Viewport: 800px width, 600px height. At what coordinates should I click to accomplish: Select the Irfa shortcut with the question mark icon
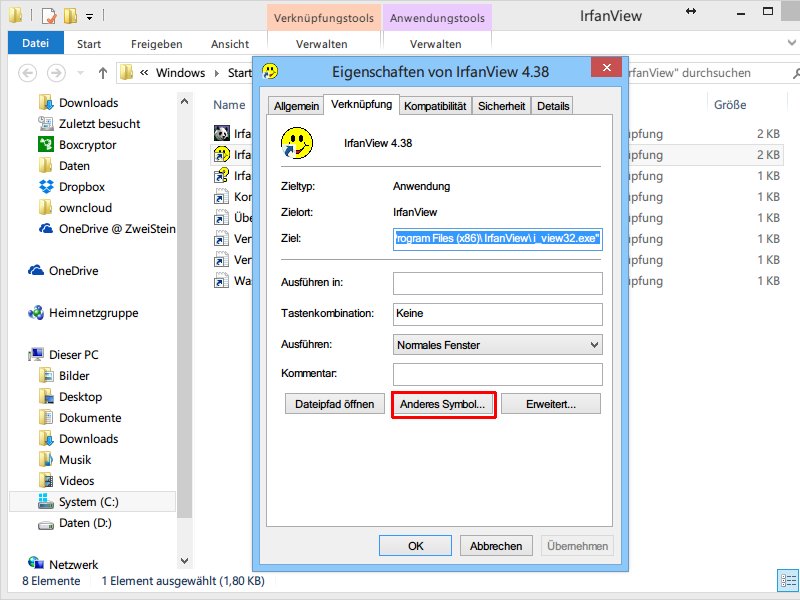[221, 176]
